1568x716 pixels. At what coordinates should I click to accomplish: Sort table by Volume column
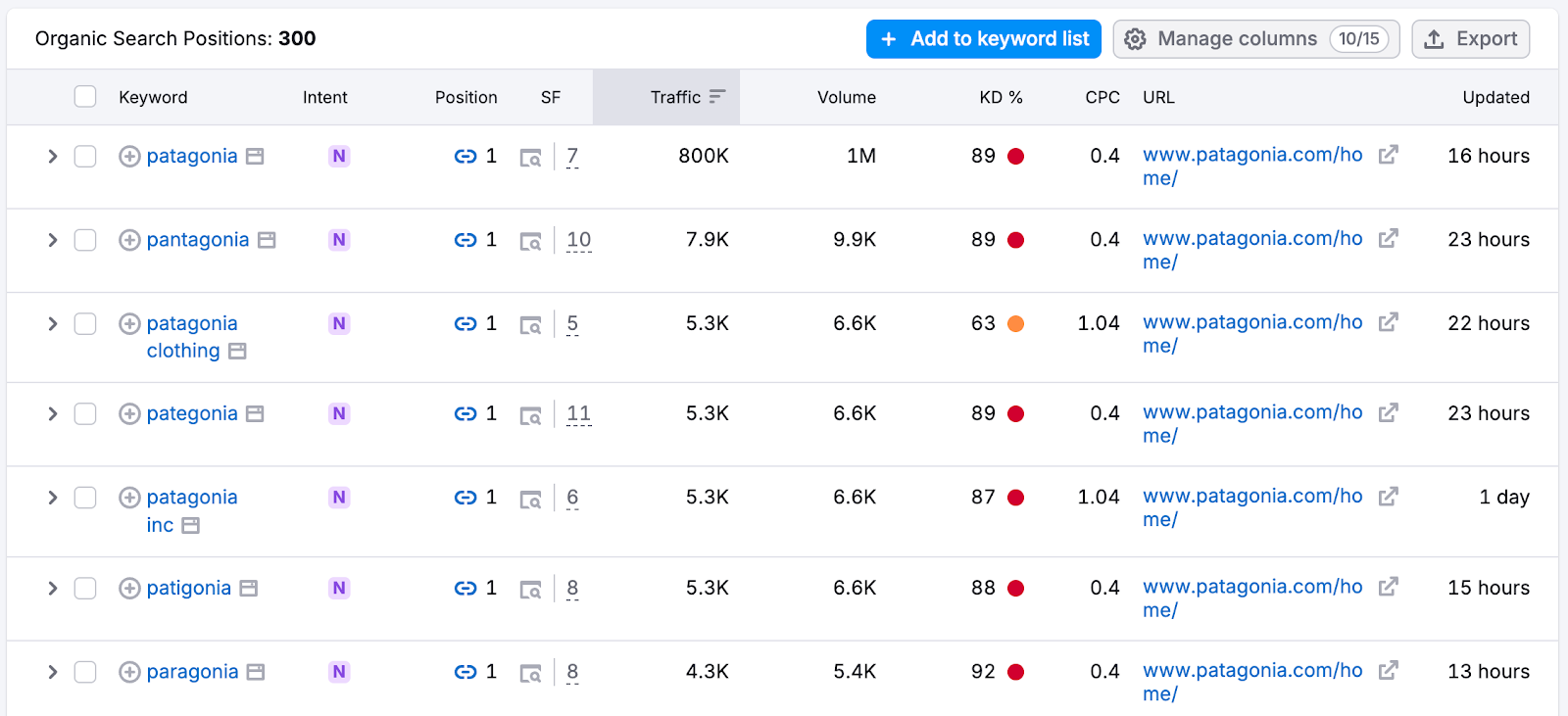(x=847, y=97)
